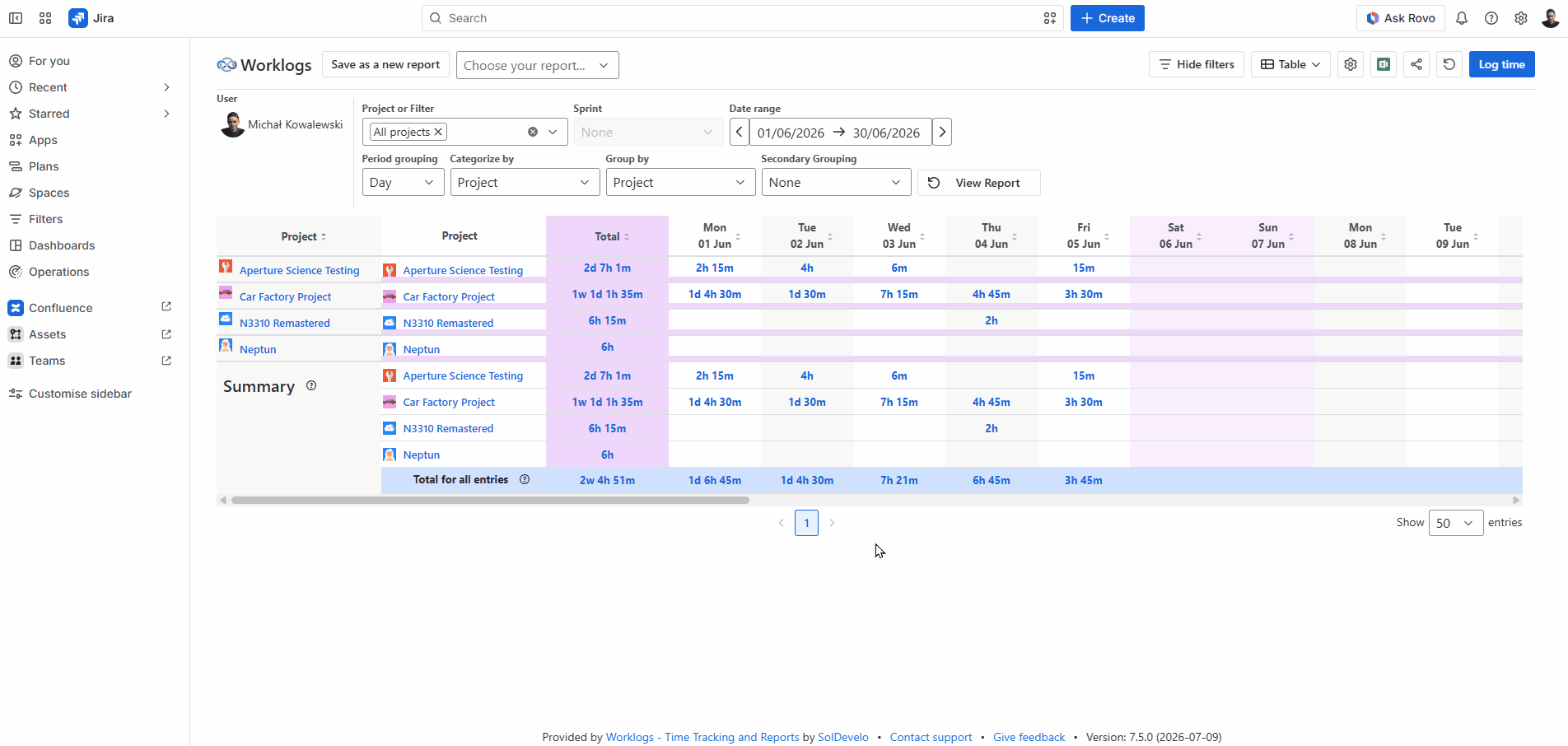Click View Report button
1568x746 pixels.
point(978,183)
